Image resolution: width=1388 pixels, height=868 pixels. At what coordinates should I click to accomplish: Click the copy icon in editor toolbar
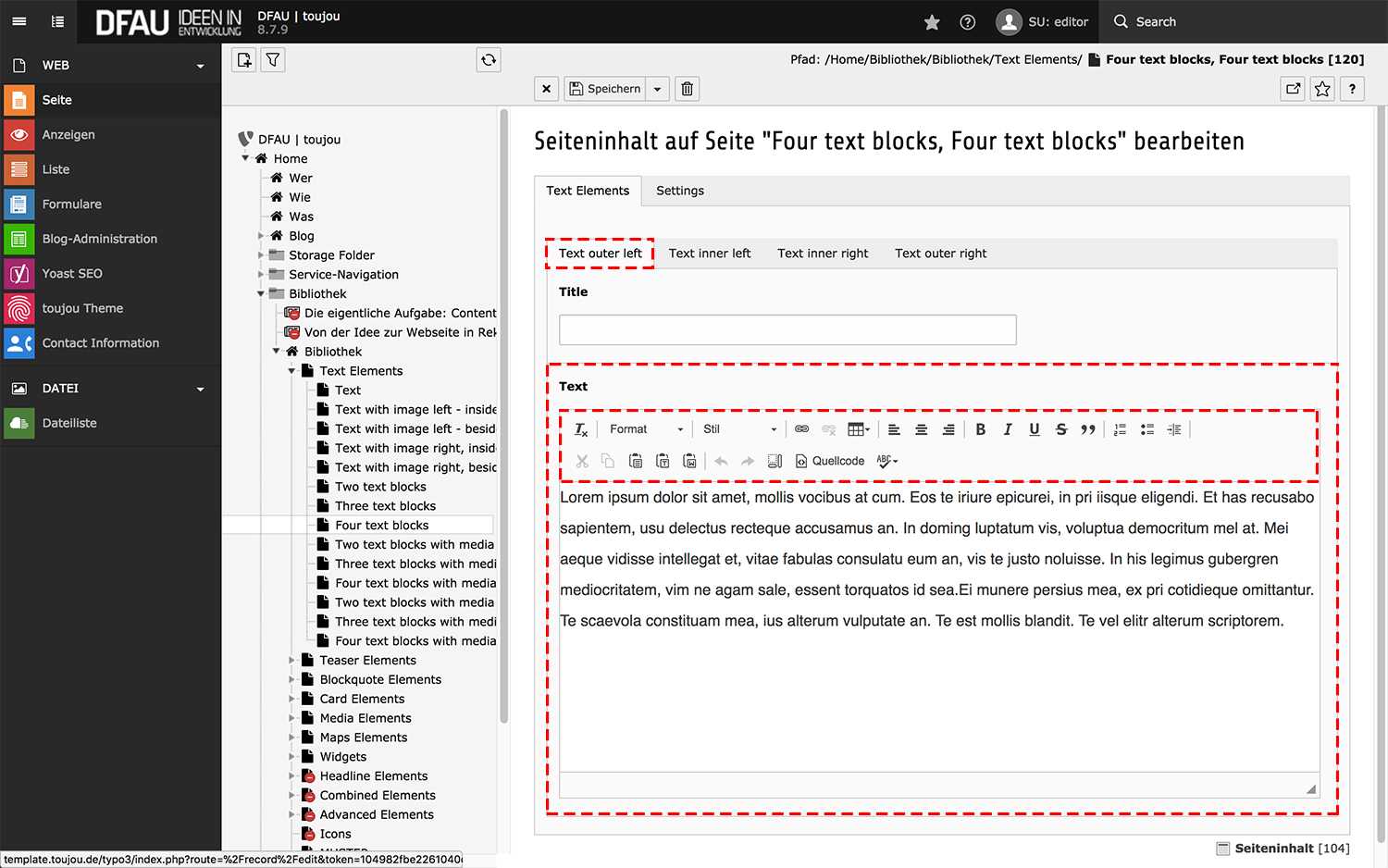[x=608, y=461]
